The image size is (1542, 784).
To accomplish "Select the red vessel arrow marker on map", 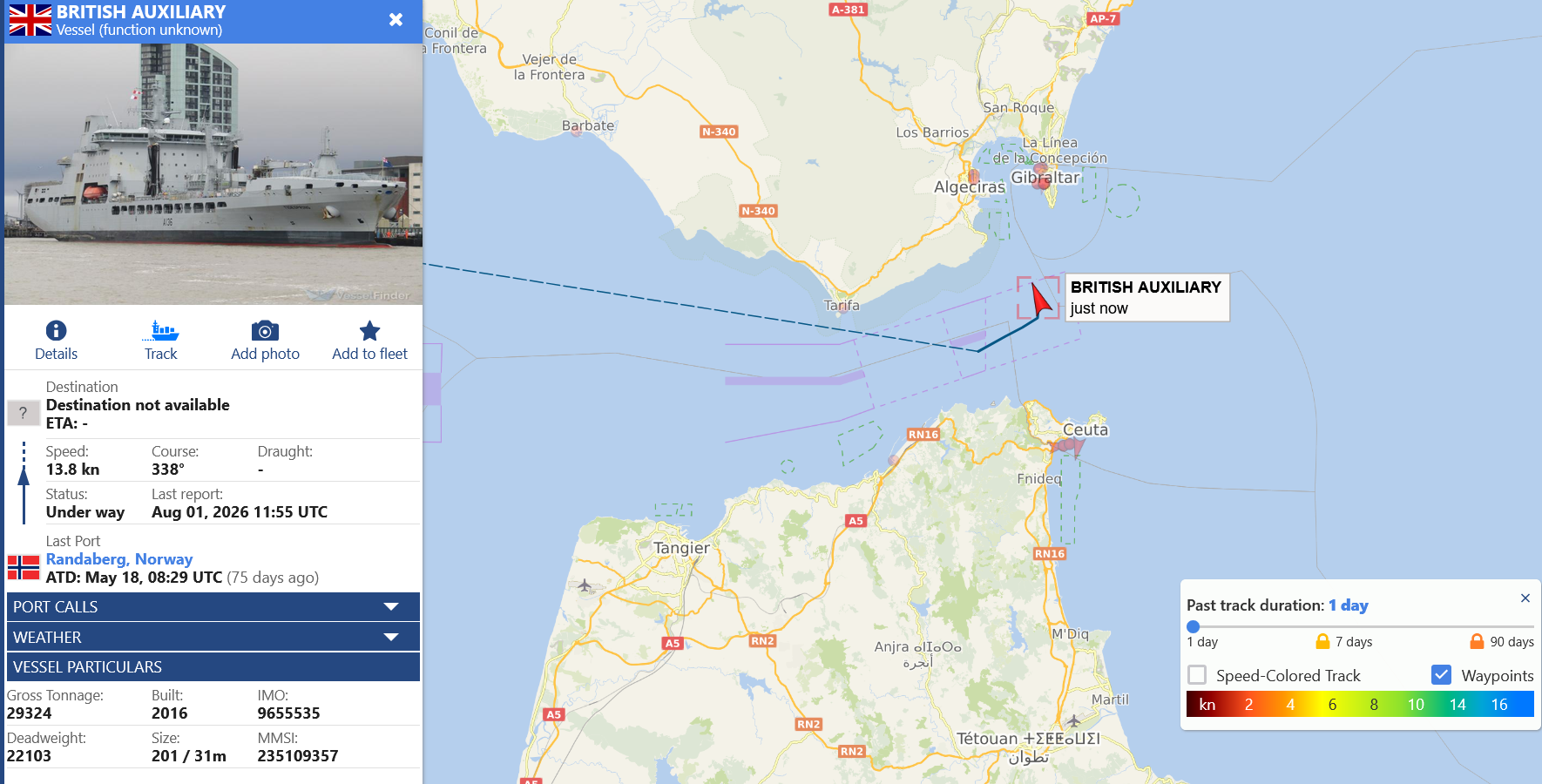I will pyautogui.click(x=1040, y=299).
